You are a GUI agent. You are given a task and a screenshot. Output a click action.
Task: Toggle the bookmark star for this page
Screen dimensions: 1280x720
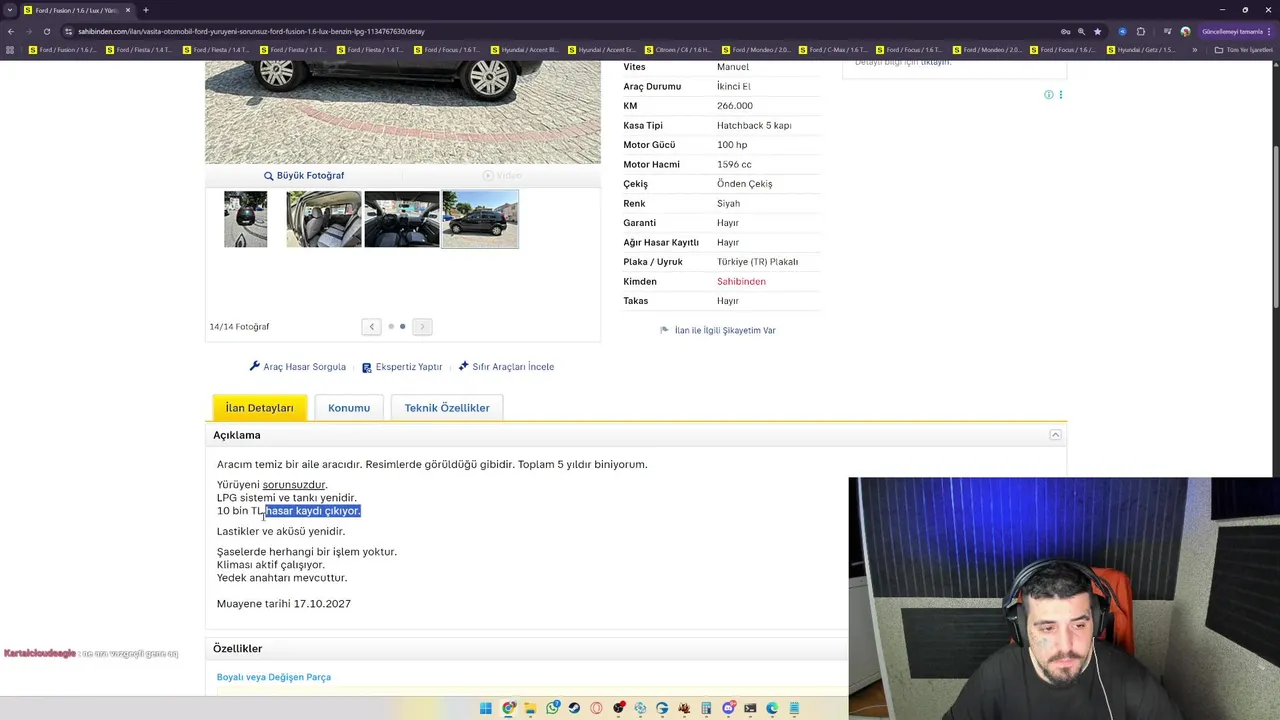(x=1097, y=31)
